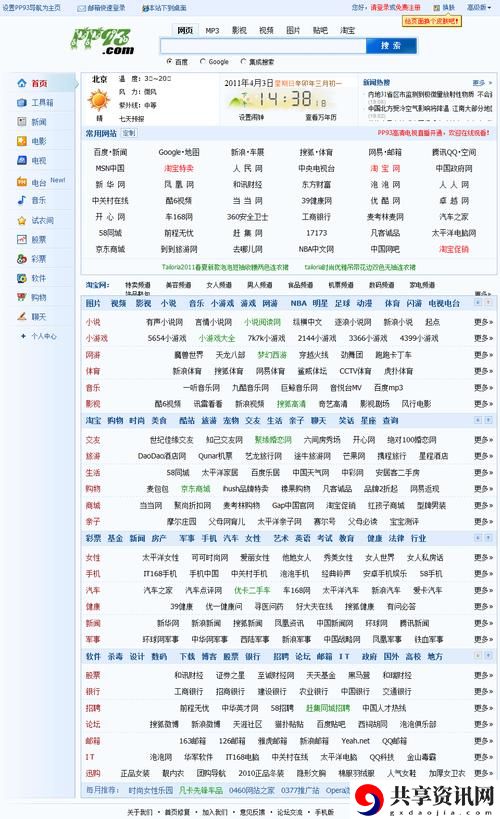The image size is (500, 819).
Task: Click the 设置闹钟 link under the clock
Action: (251, 117)
